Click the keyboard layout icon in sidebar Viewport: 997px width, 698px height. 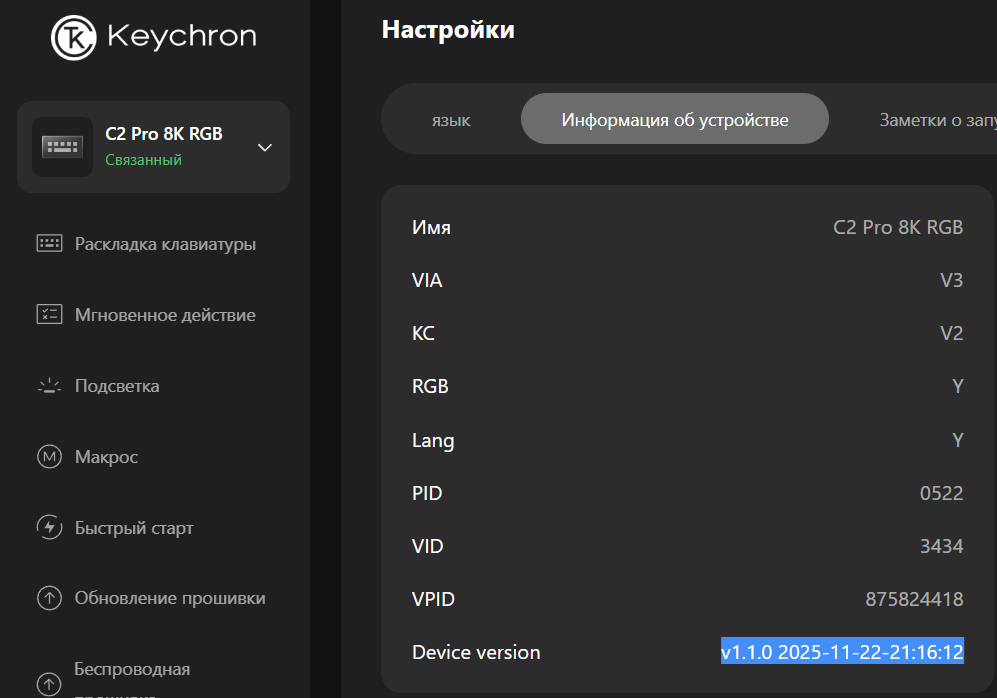click(x=49, y=244)
